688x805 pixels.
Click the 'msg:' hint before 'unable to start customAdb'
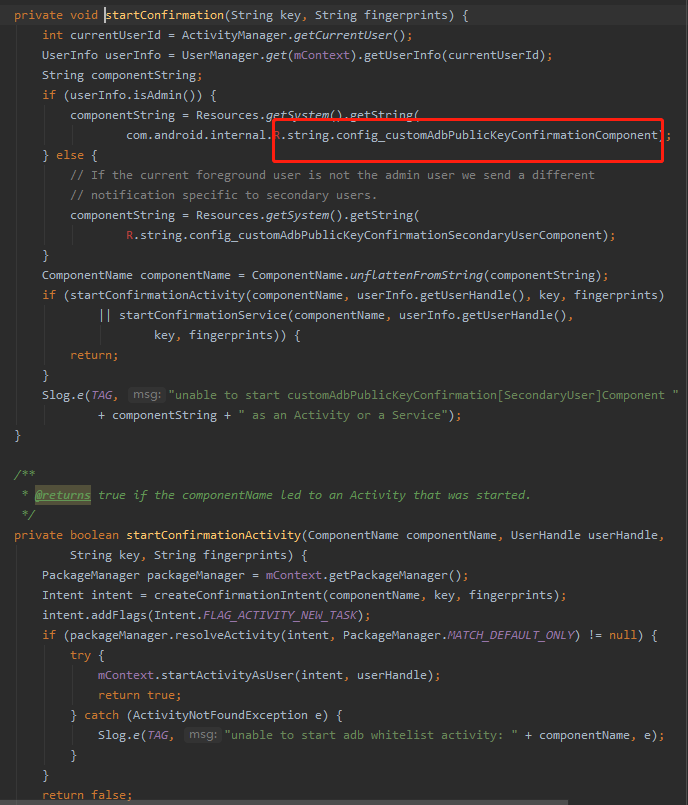coord(147,395)
